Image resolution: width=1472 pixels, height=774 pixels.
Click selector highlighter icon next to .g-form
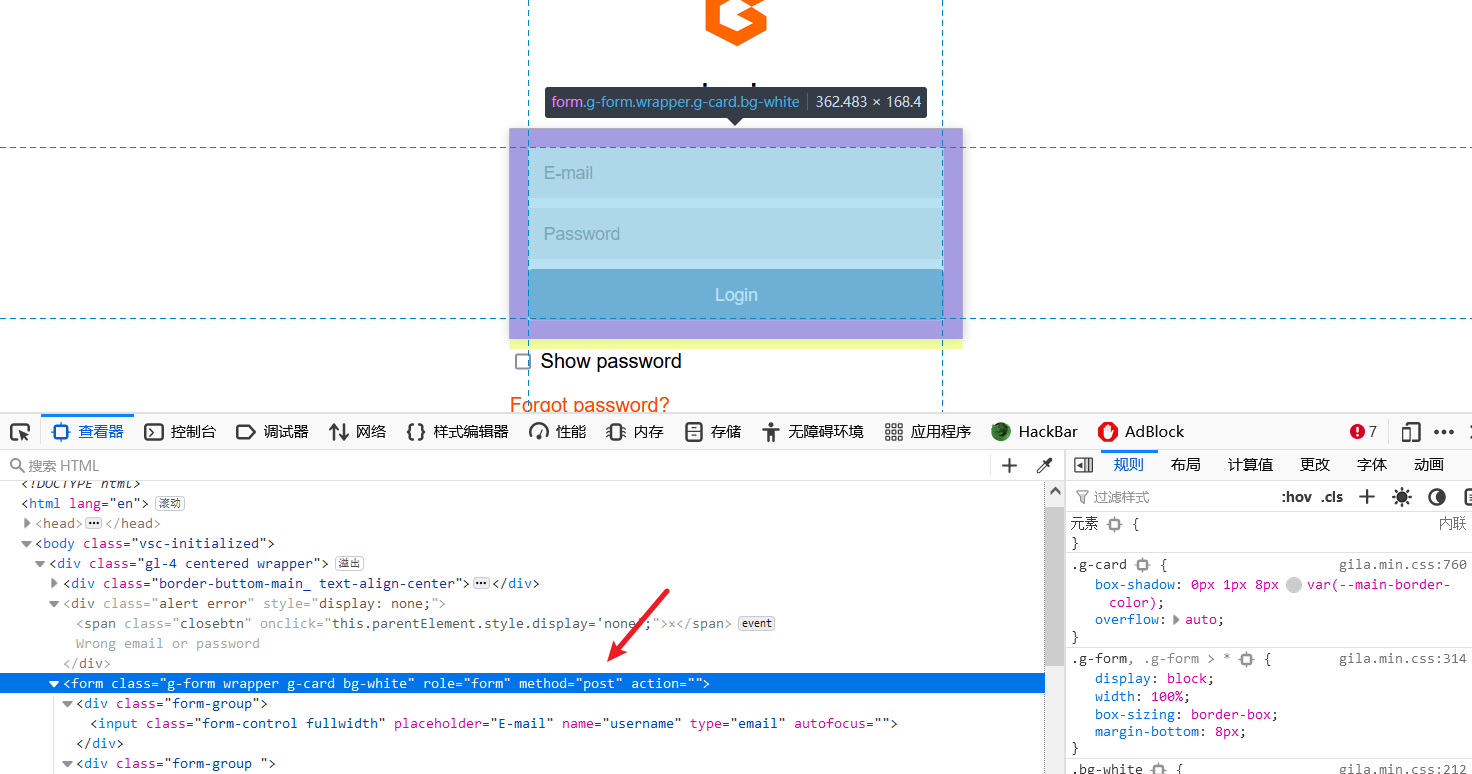tap(1246, 659)
